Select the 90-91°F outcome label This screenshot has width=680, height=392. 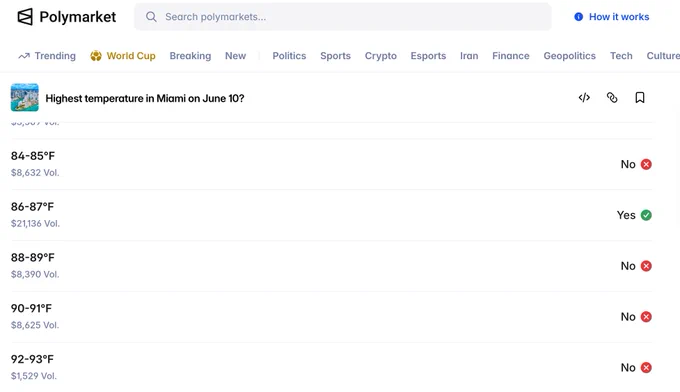point(31,308)
